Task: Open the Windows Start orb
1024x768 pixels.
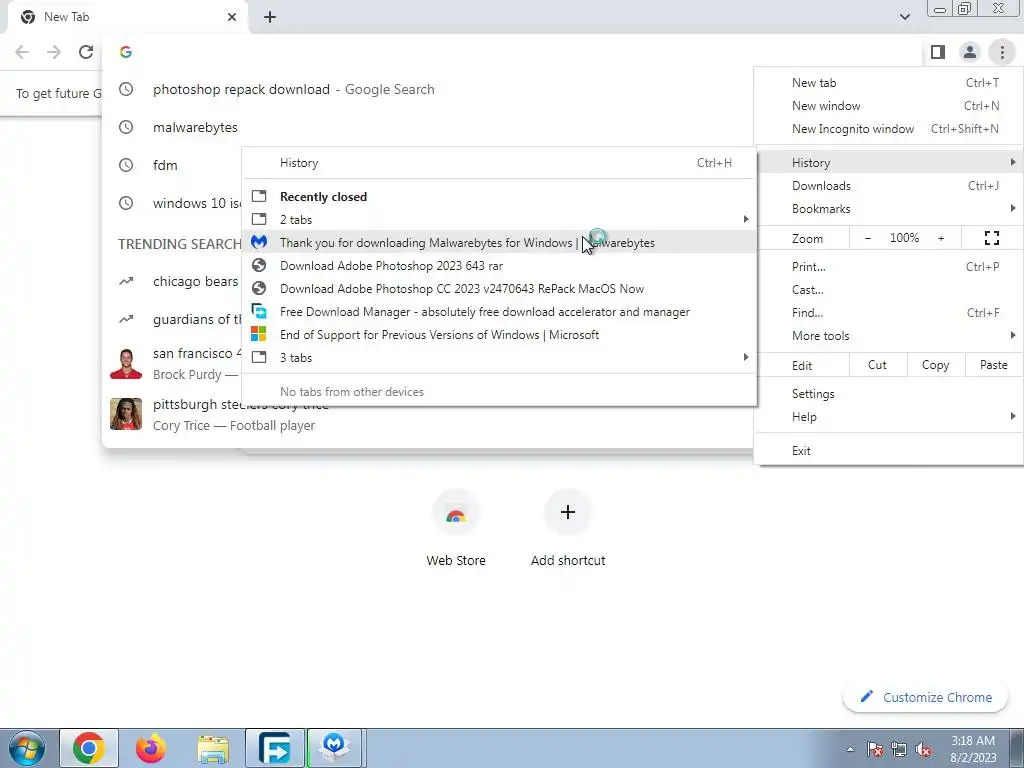Action: [26, 748]
